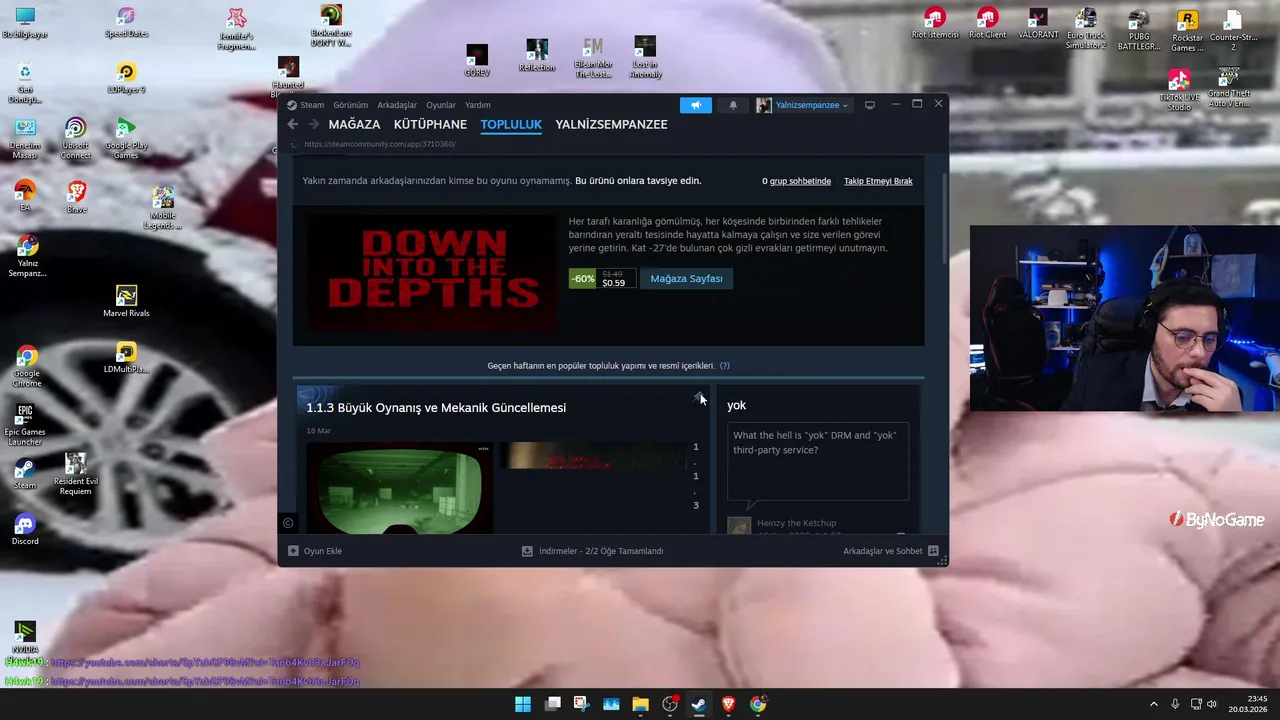Image resolution: width=1280 pixels, height=720 pixels.
Task: Click the Oyun Ekle plus icon
Action: tap(293, 551)
